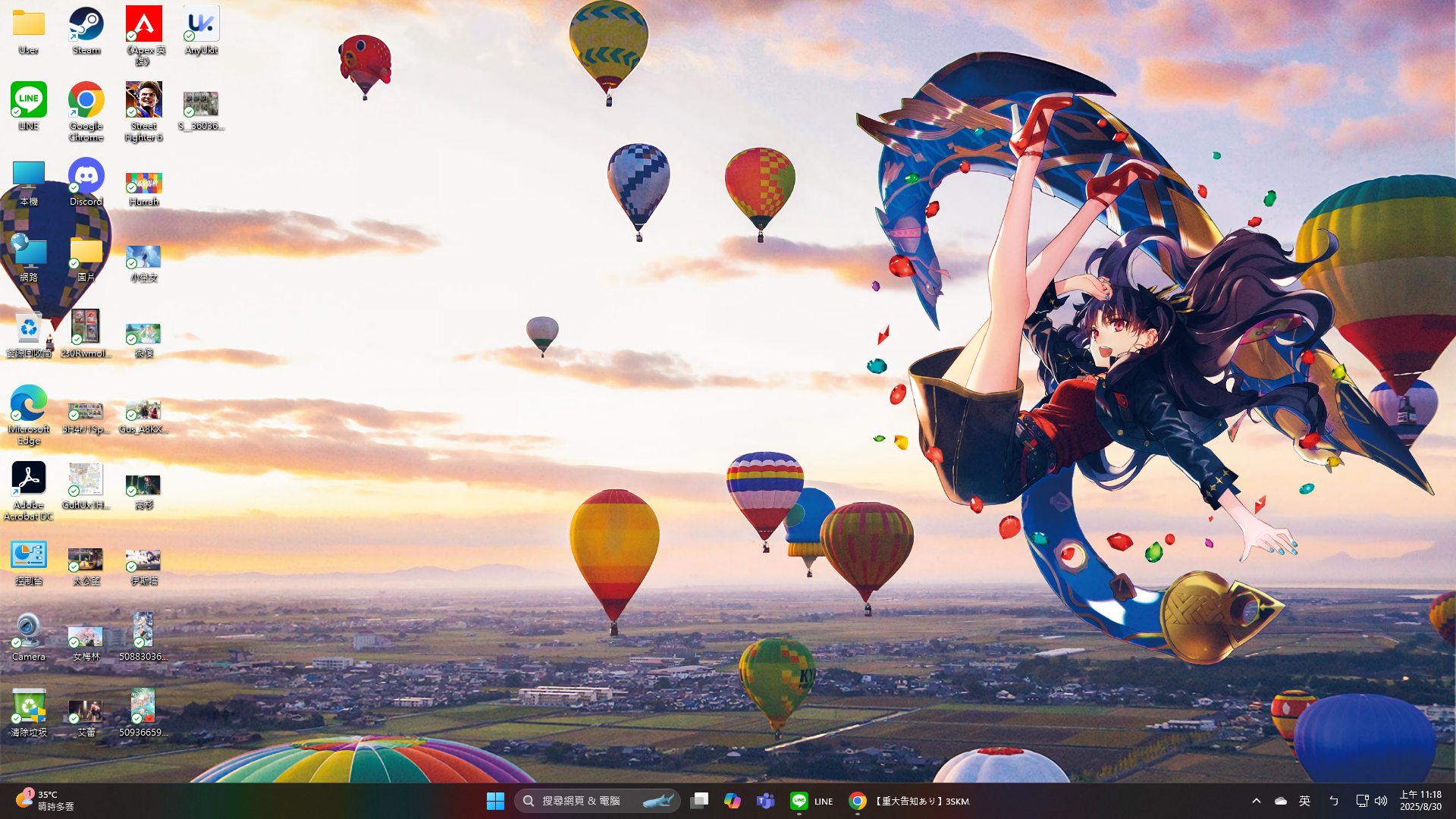
Task: Open Microsoft Teams in taskbar
Action: tap(765, 801)
